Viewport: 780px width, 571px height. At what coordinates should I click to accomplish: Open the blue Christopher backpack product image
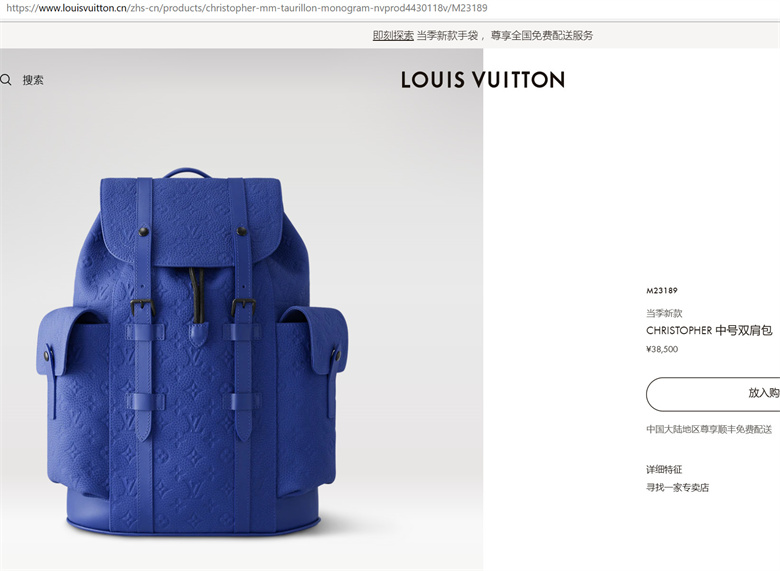pyautogui.click(x=192, y=352)
